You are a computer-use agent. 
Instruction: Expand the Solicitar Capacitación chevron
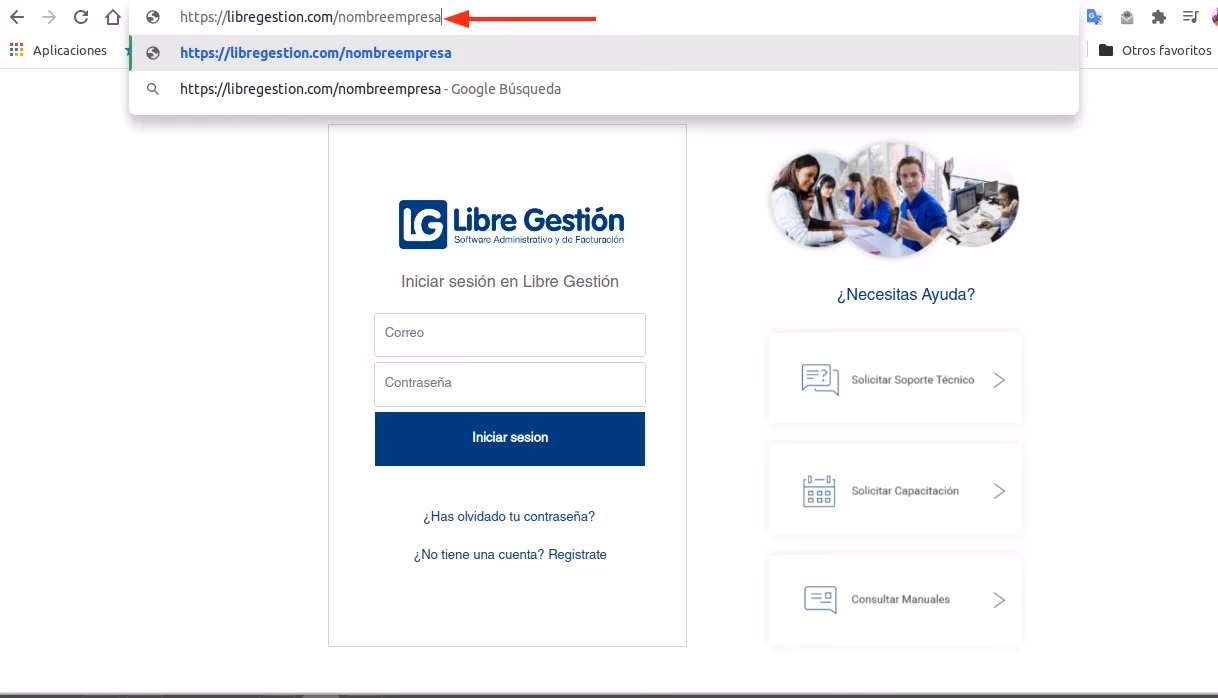pos(999,490)
